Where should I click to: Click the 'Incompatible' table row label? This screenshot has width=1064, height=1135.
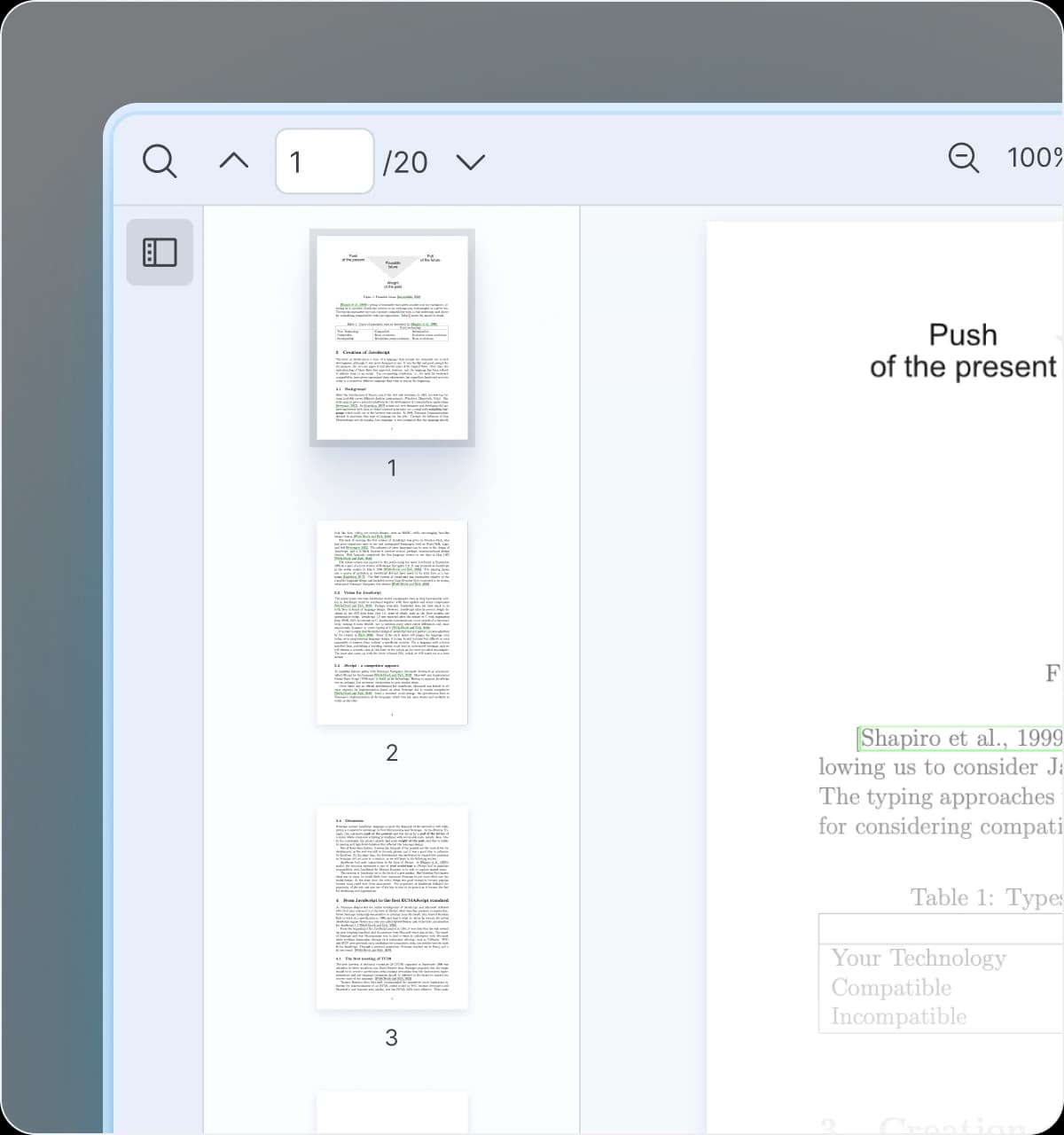click(899, 1016)
